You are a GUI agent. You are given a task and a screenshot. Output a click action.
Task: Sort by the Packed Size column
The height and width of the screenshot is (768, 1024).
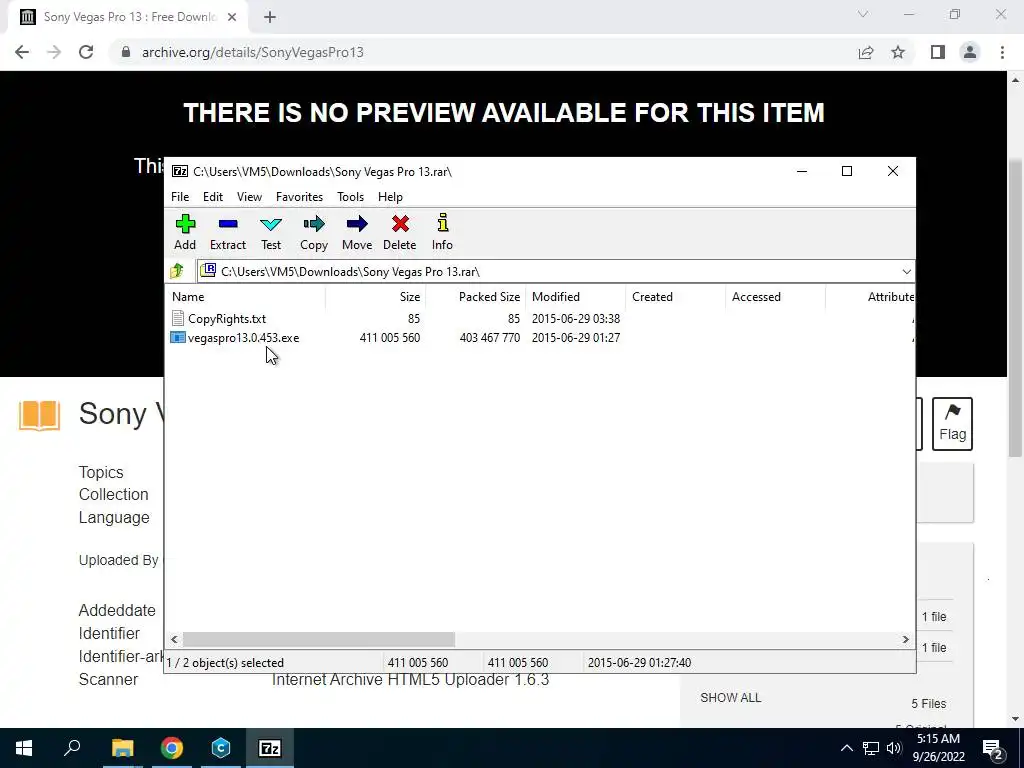[475, 296]
